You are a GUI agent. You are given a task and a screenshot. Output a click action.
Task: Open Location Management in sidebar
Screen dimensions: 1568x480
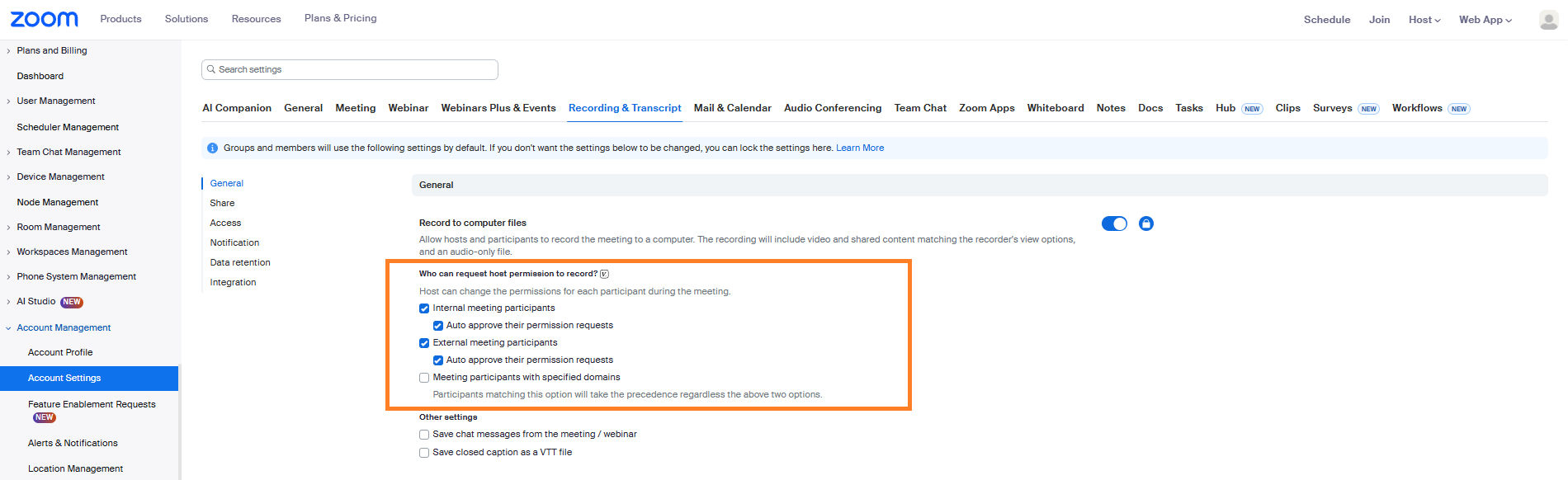tap(75, 468)
